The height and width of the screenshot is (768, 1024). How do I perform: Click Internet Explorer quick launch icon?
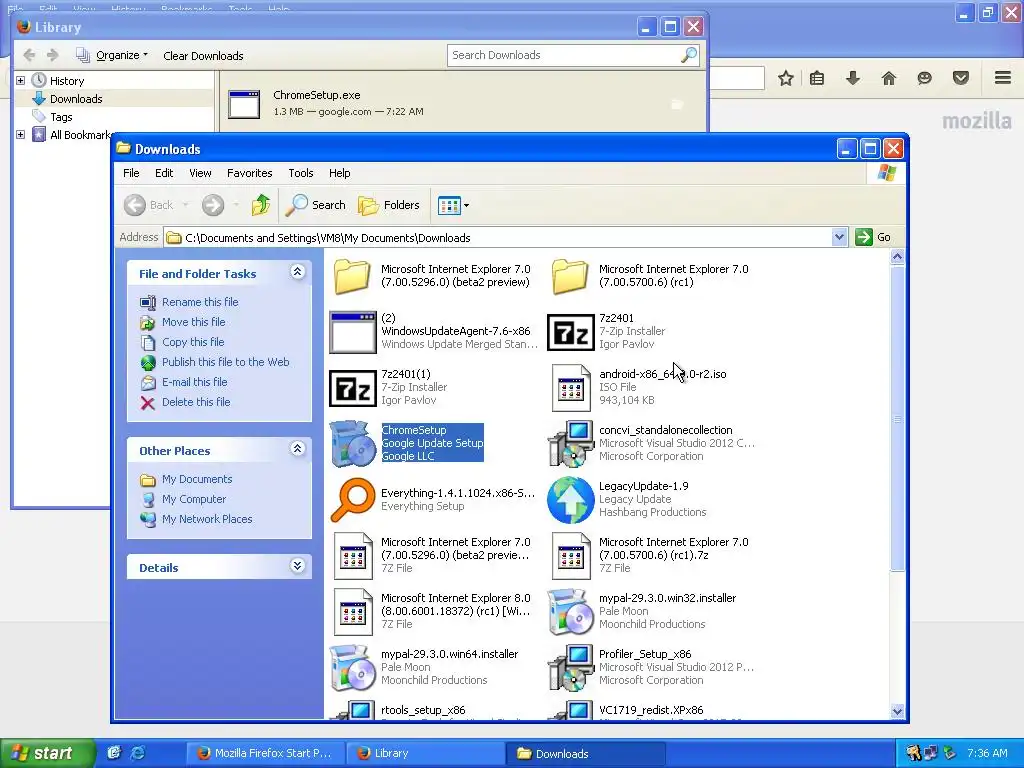coord(138,753)
